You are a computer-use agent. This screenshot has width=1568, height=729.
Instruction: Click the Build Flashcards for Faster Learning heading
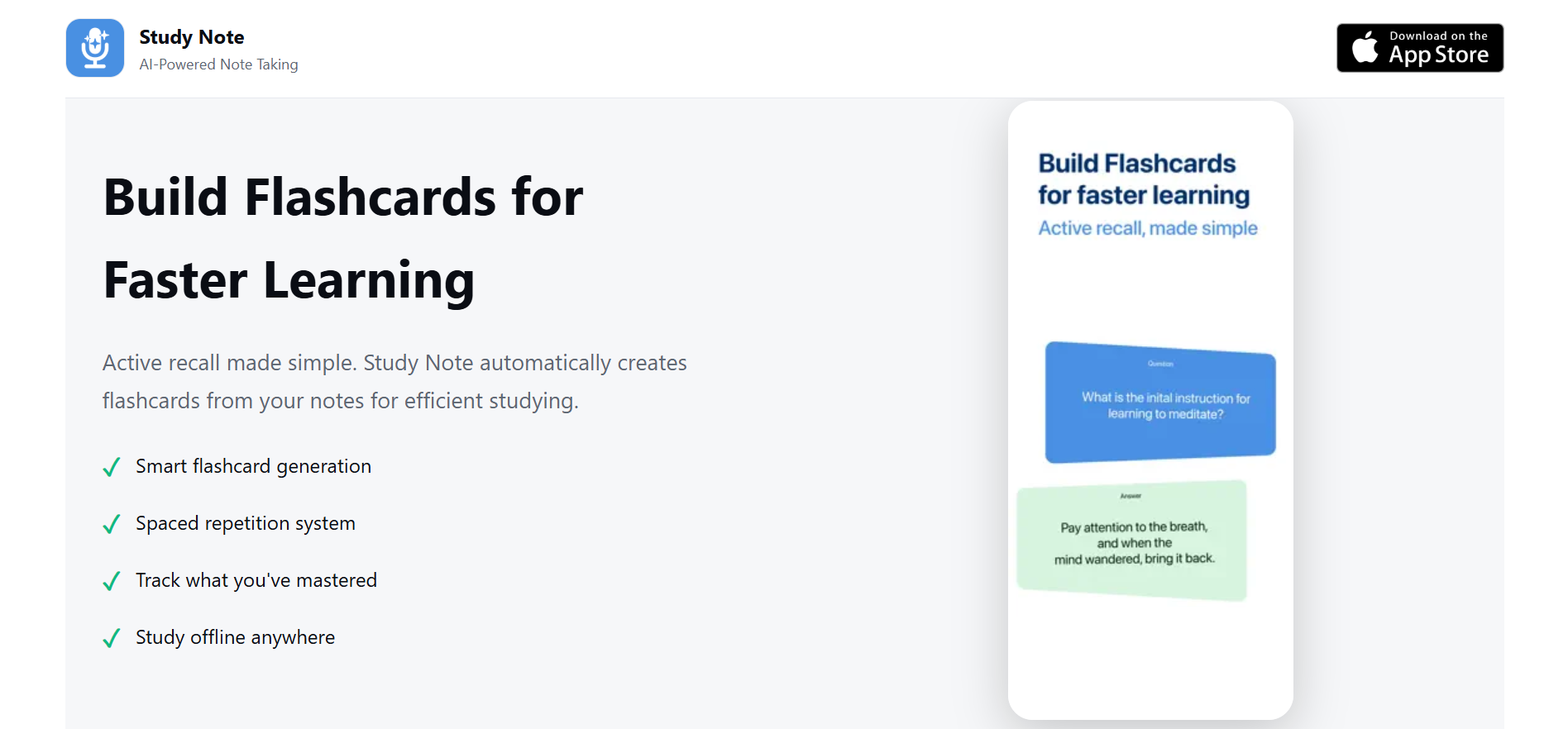tap(342, 238)
